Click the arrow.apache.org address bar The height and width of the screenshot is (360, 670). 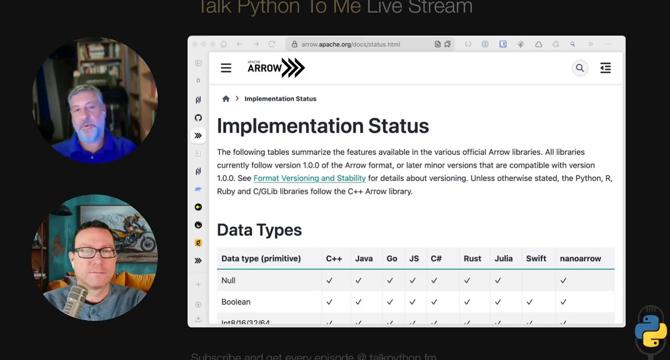point(351,44)
